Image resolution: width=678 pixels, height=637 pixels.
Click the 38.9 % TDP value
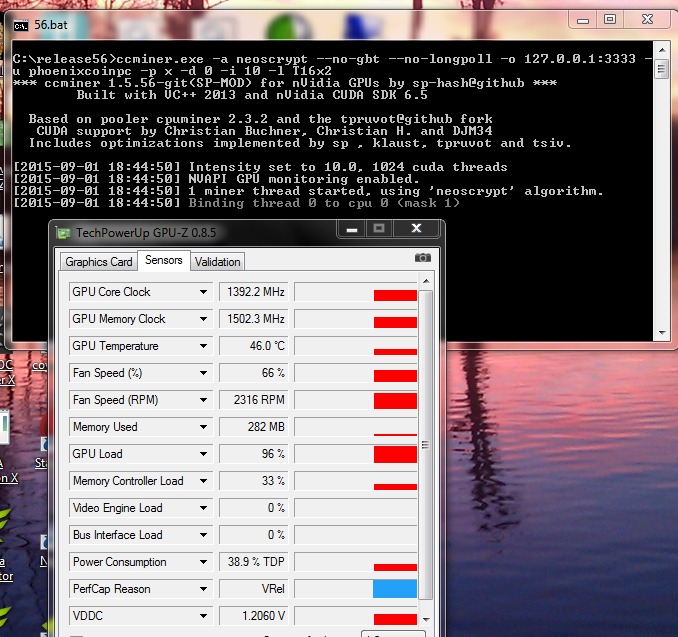(x=254, y=562)
